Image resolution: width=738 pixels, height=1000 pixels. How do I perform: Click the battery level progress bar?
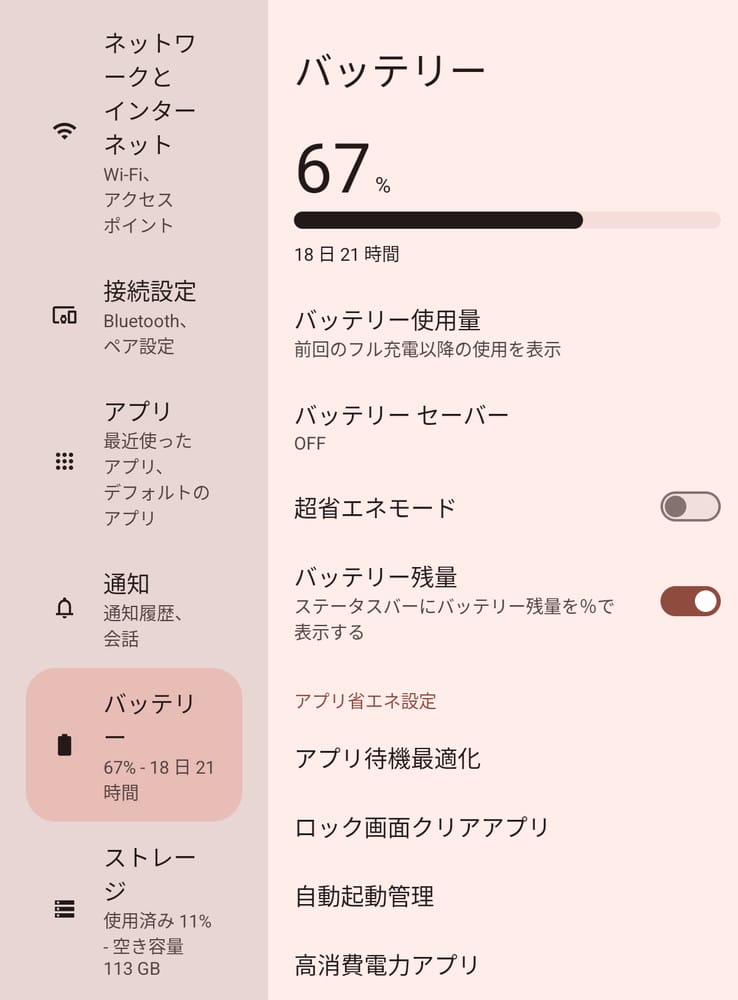(507, 220)
